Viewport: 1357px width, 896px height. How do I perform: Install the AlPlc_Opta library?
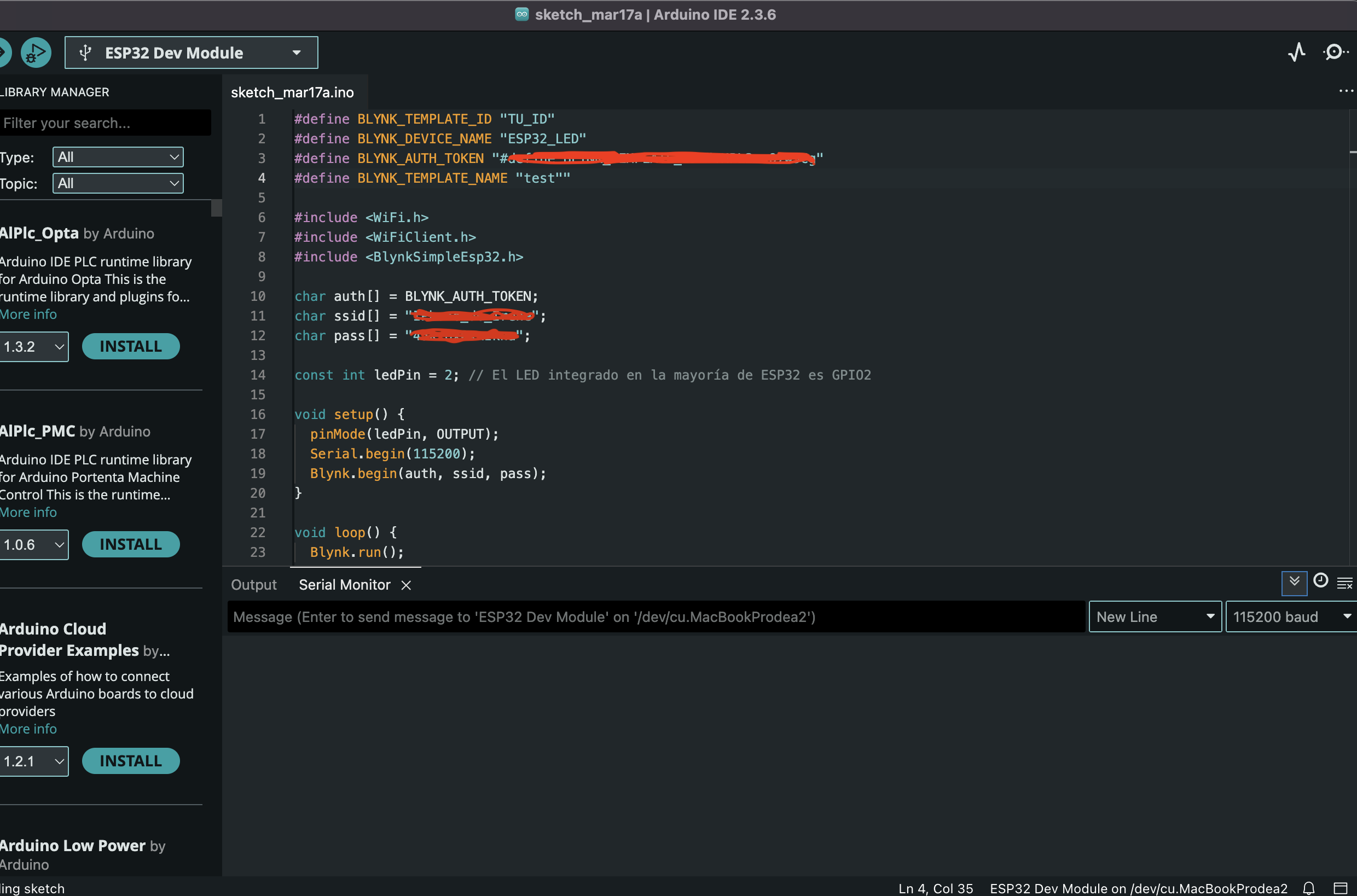coord(130,346)
